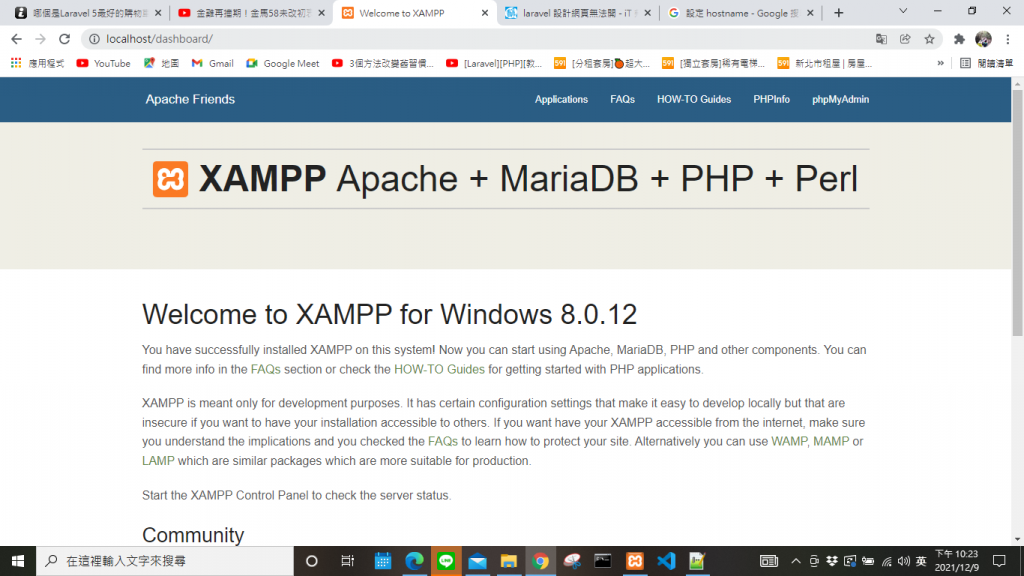This screenshot has width=1024, height=576.
Task: Open the YouTube bookmark
Action: 103,63
